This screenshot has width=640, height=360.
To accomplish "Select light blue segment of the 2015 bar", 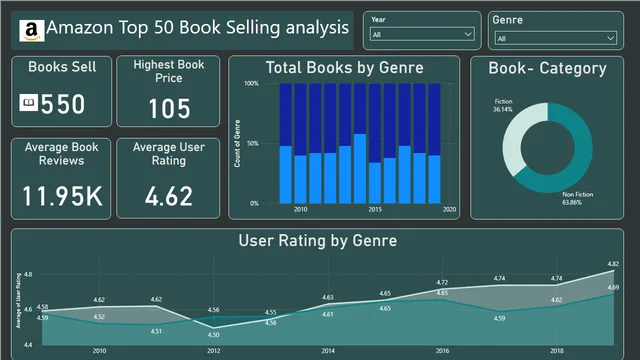I will [x=375, y=183].
